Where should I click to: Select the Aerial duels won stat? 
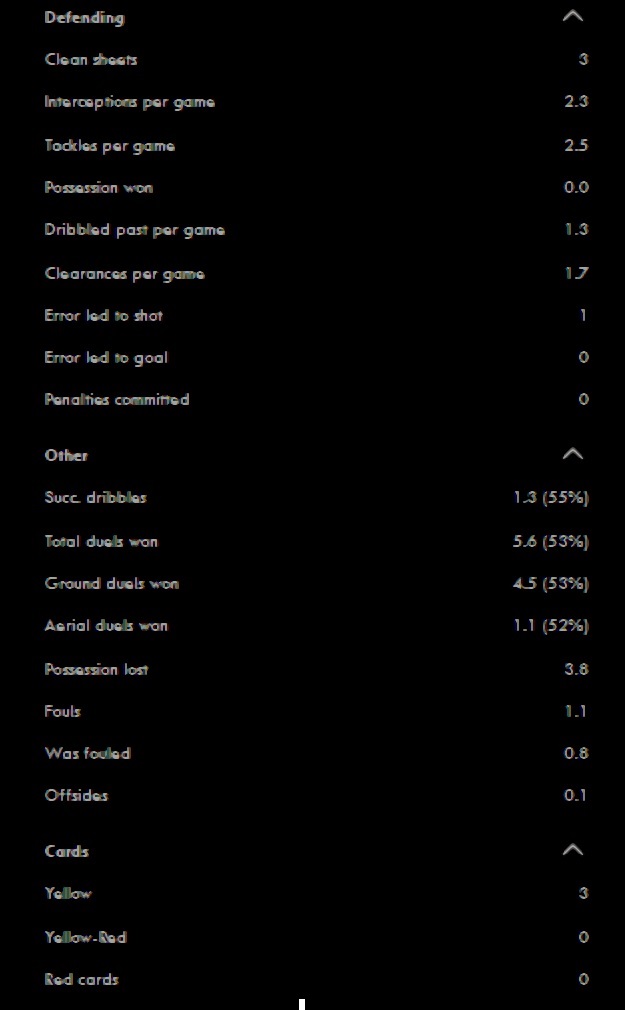point(316,625)
